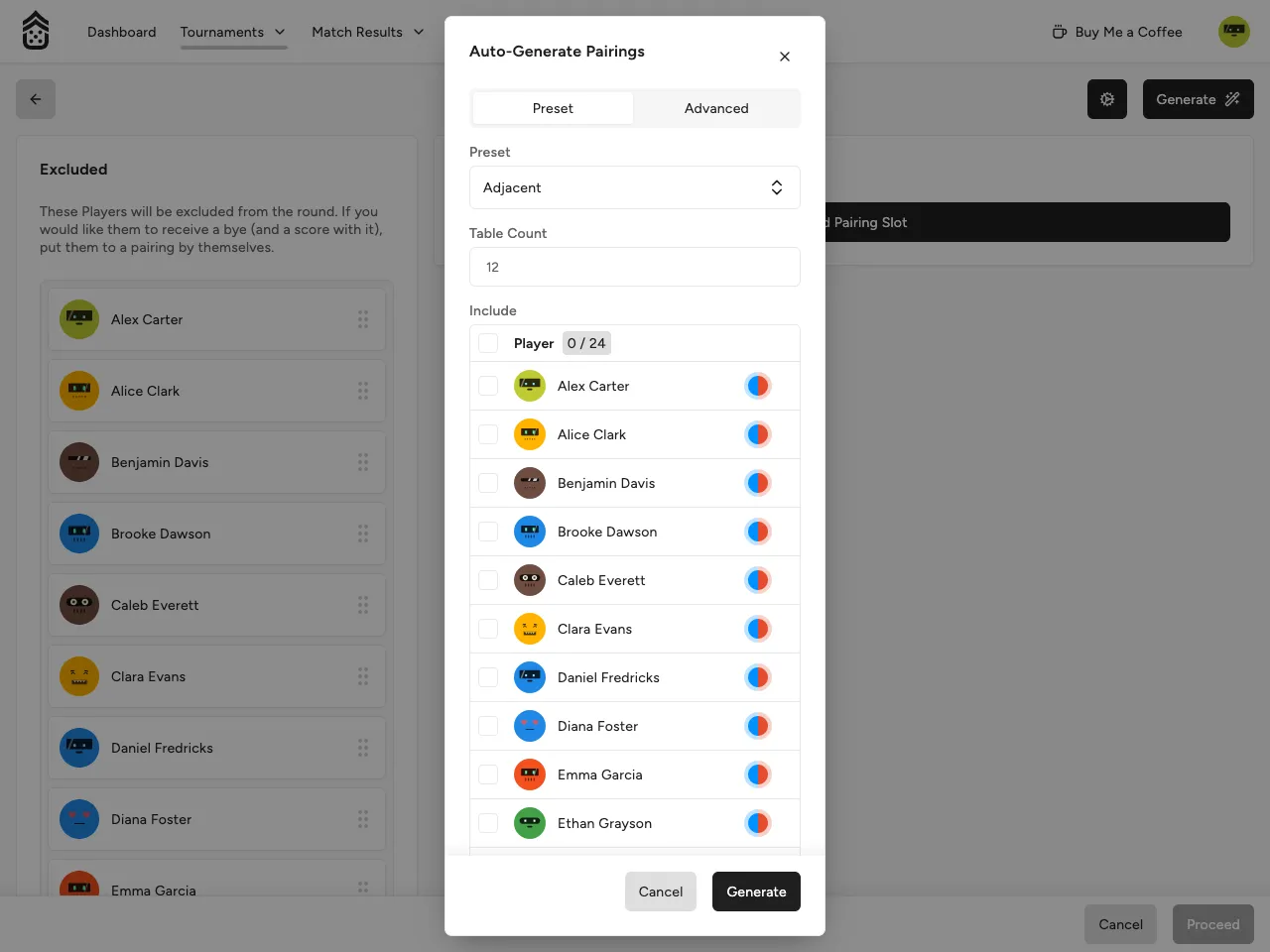Screen dimensions: 1270x952
Task: Click the Buy Me a Coffee link
Action: 1117,32
